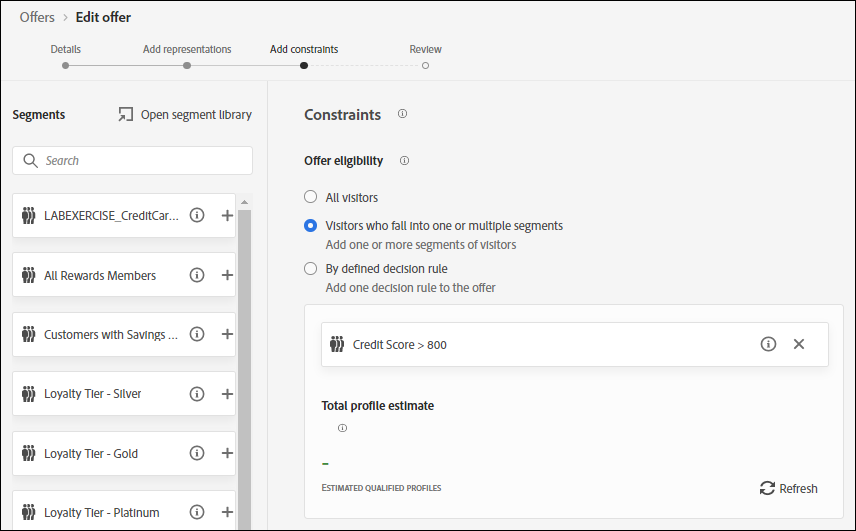Click people icon of Credit Score > 800
This screenshot has width=856, height=531.
tap(337, 344)
